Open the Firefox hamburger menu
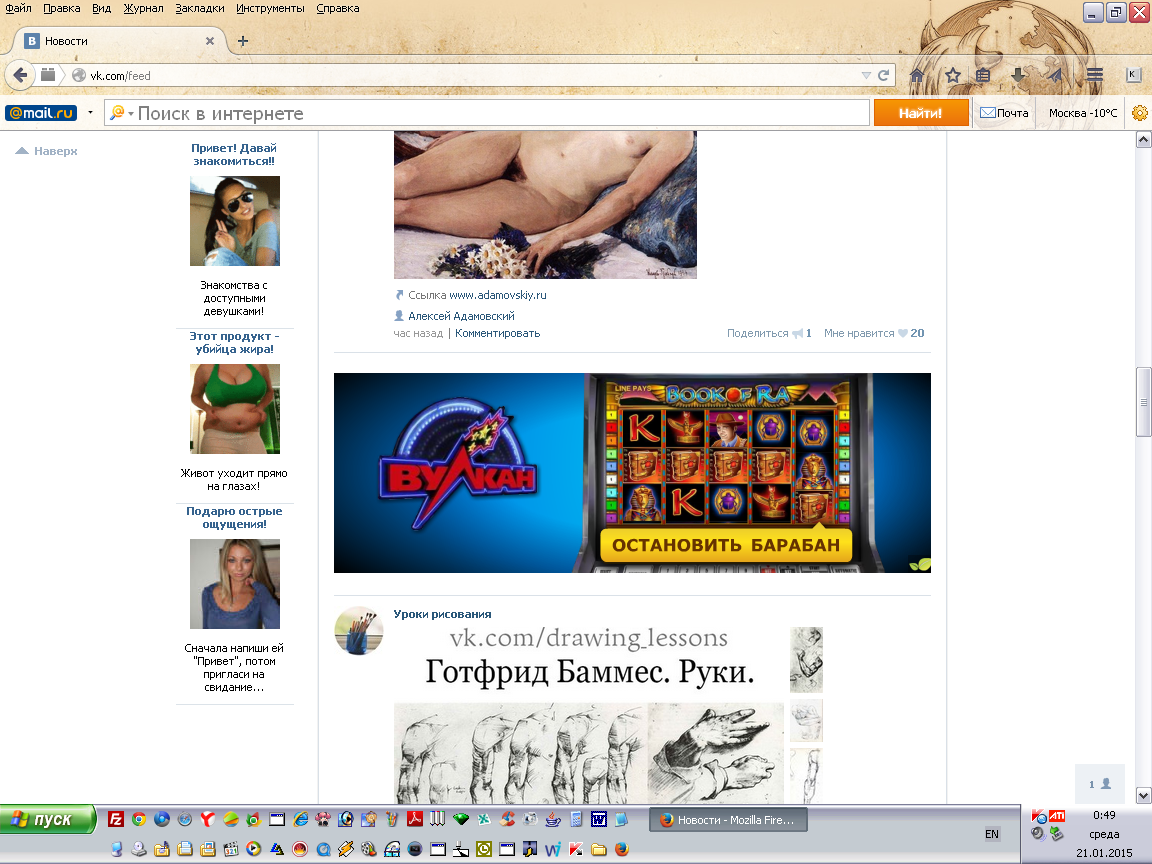1152x864 pixels. 1095,75
